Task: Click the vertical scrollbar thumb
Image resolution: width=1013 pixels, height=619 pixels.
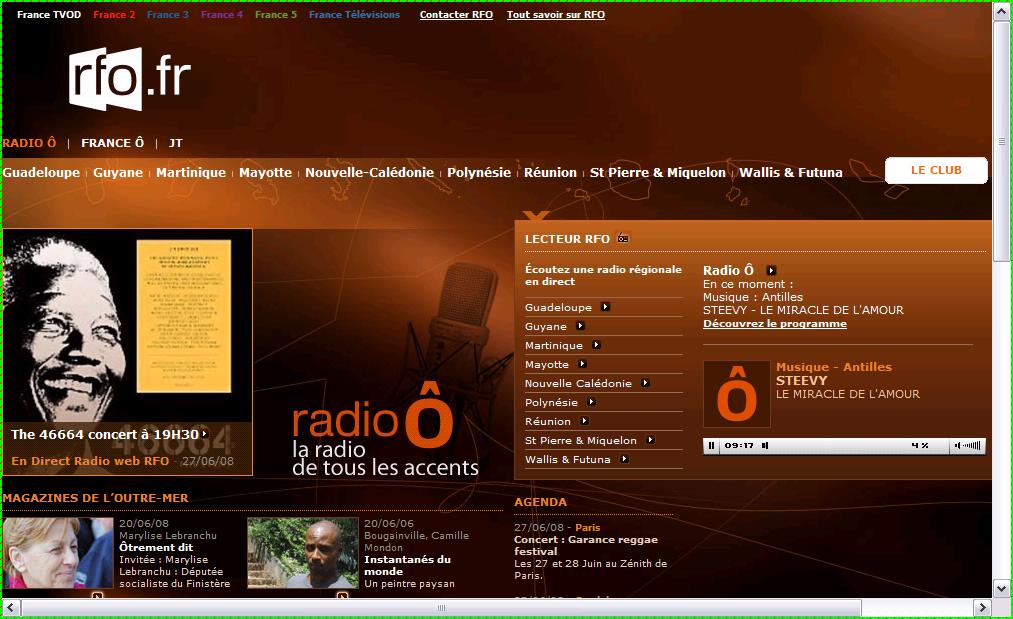Action: [x=1001, y=141]
